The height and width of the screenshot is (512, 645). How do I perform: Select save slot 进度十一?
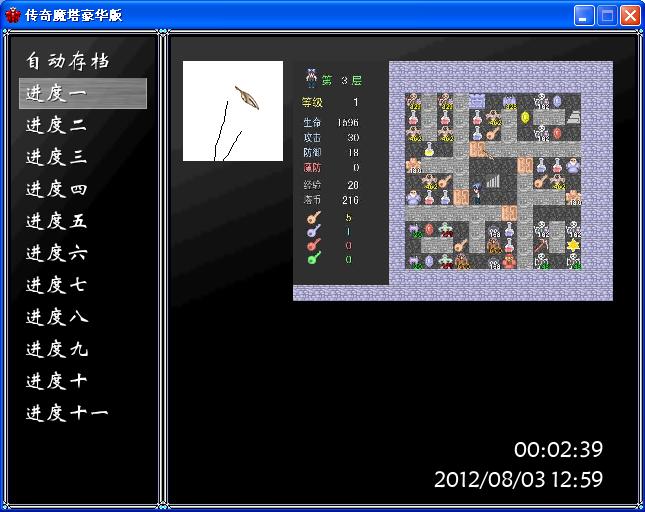tap(83, 412)
